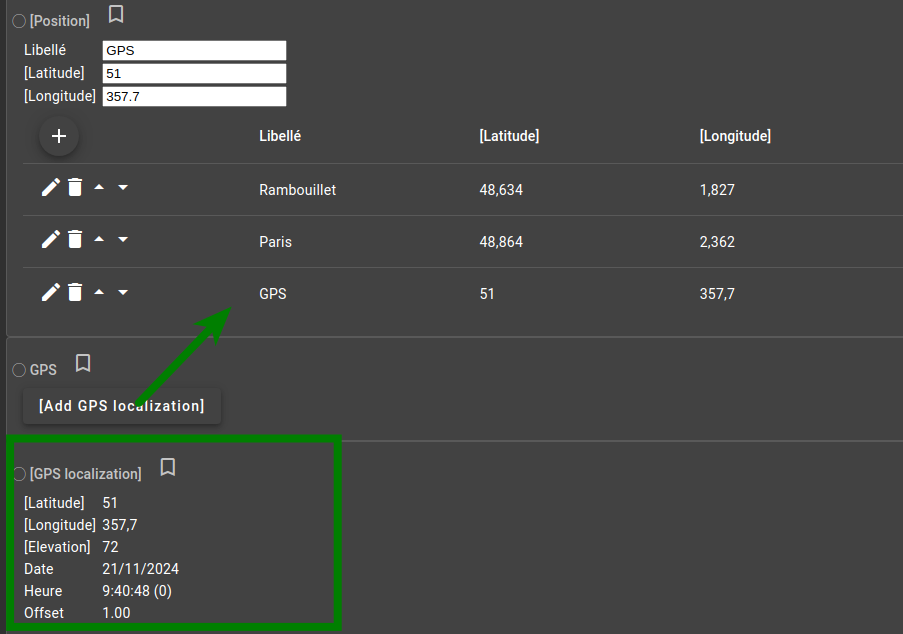This screenshot has height=634, width=903.
Task: Click longitude value 357,7 in the table
Action: pos(717,294)
